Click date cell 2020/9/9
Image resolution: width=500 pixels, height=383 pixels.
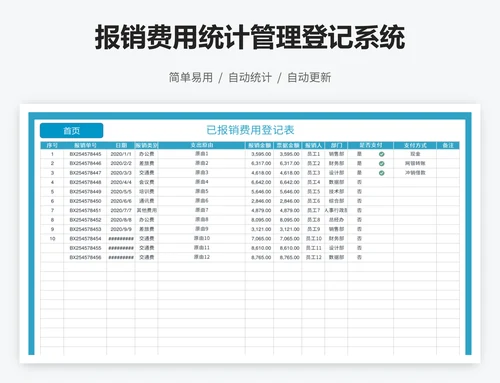tap(121, 229)
